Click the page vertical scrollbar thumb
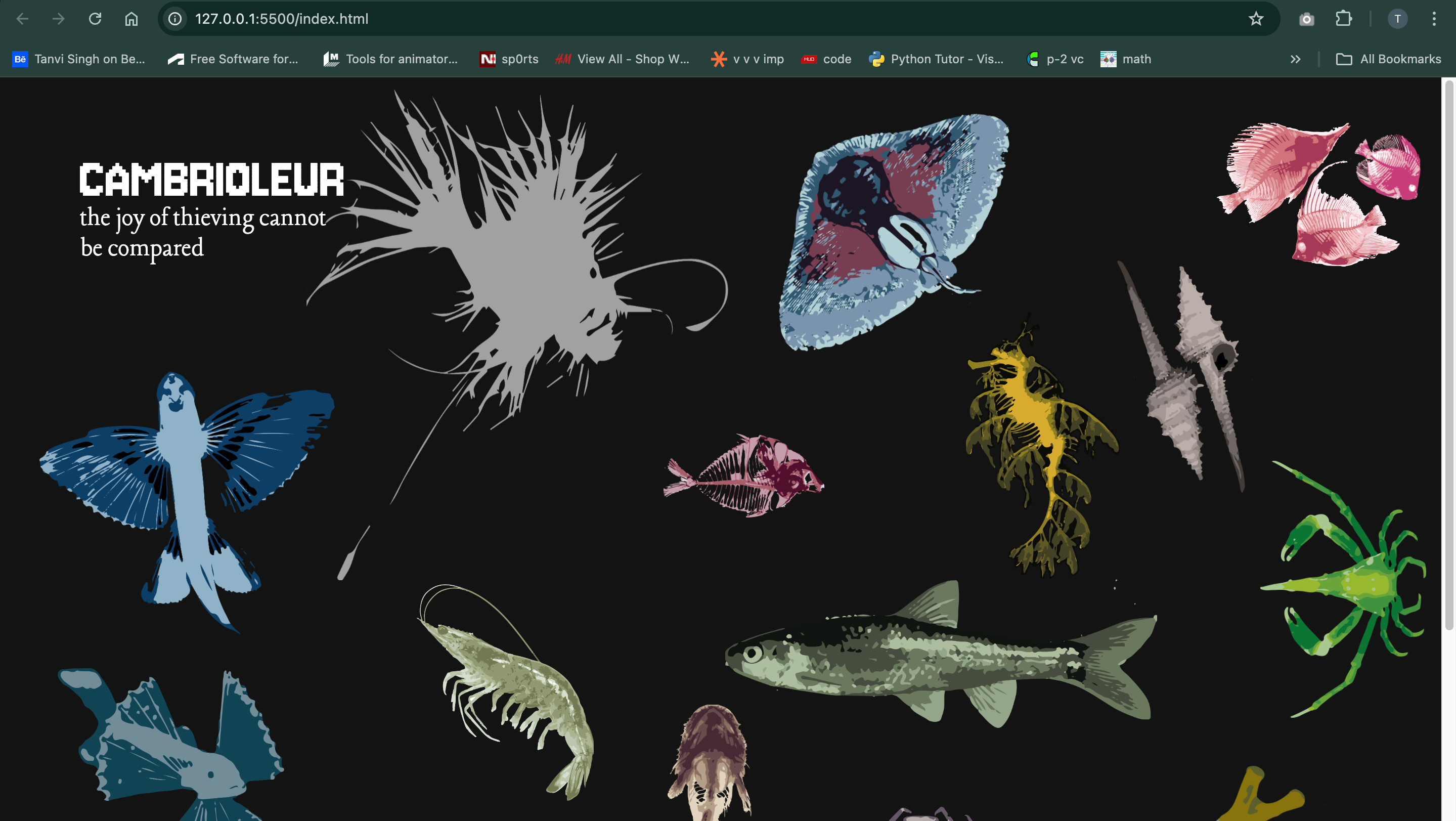 1449,355
